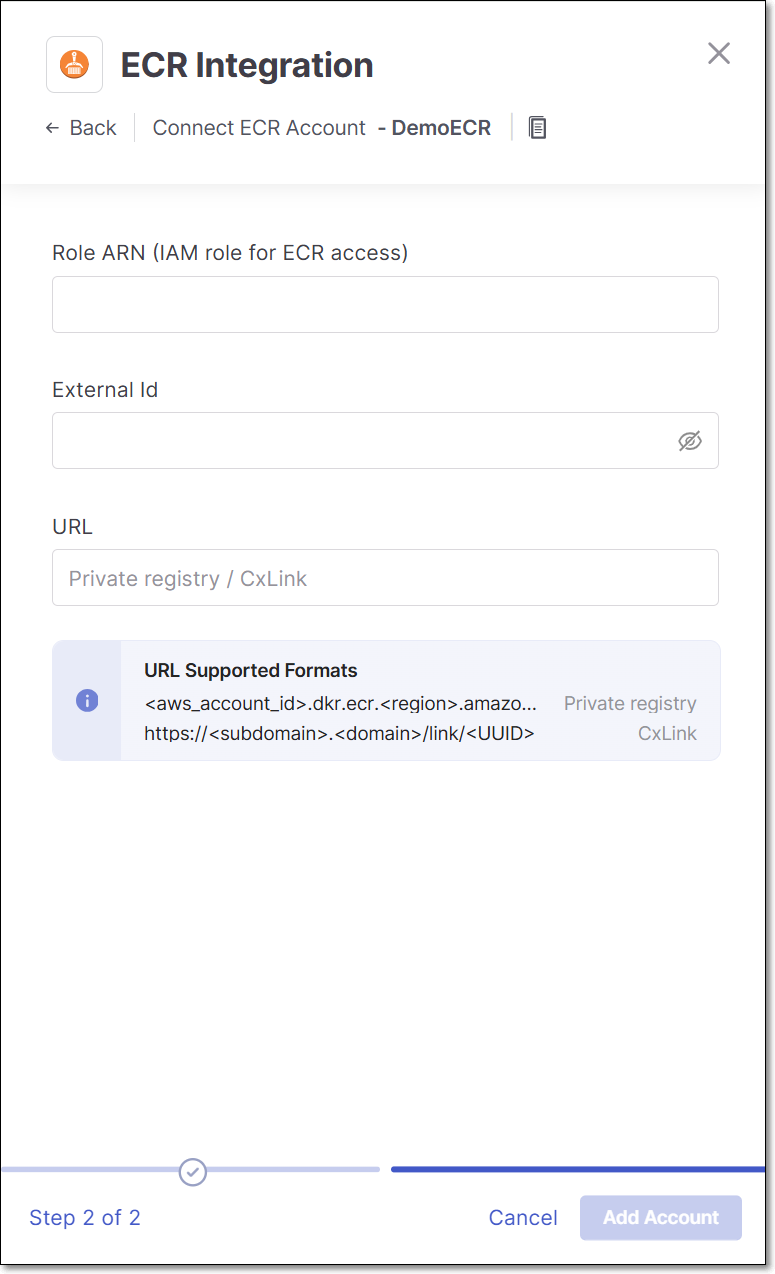Click the Role ARN input field
775x1274 pixels.
point(385,305)
